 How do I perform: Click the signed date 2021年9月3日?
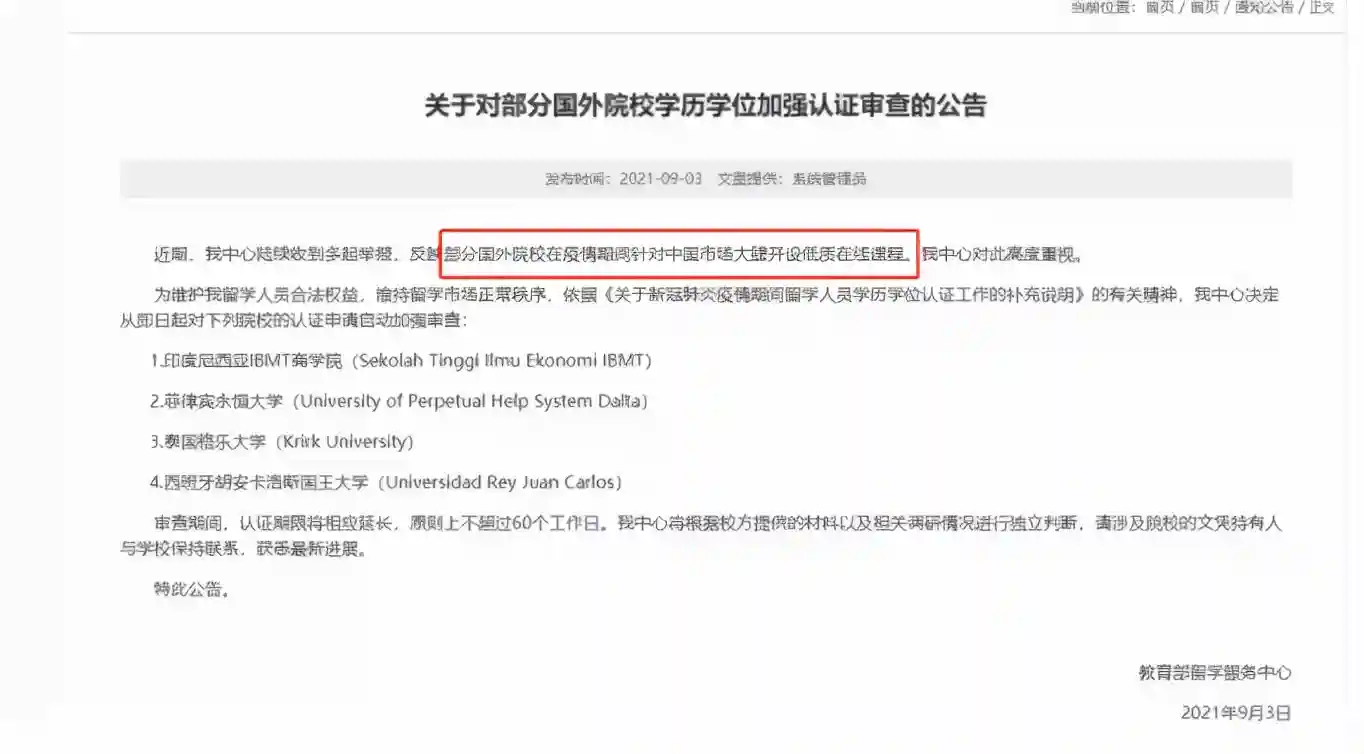1236,713
